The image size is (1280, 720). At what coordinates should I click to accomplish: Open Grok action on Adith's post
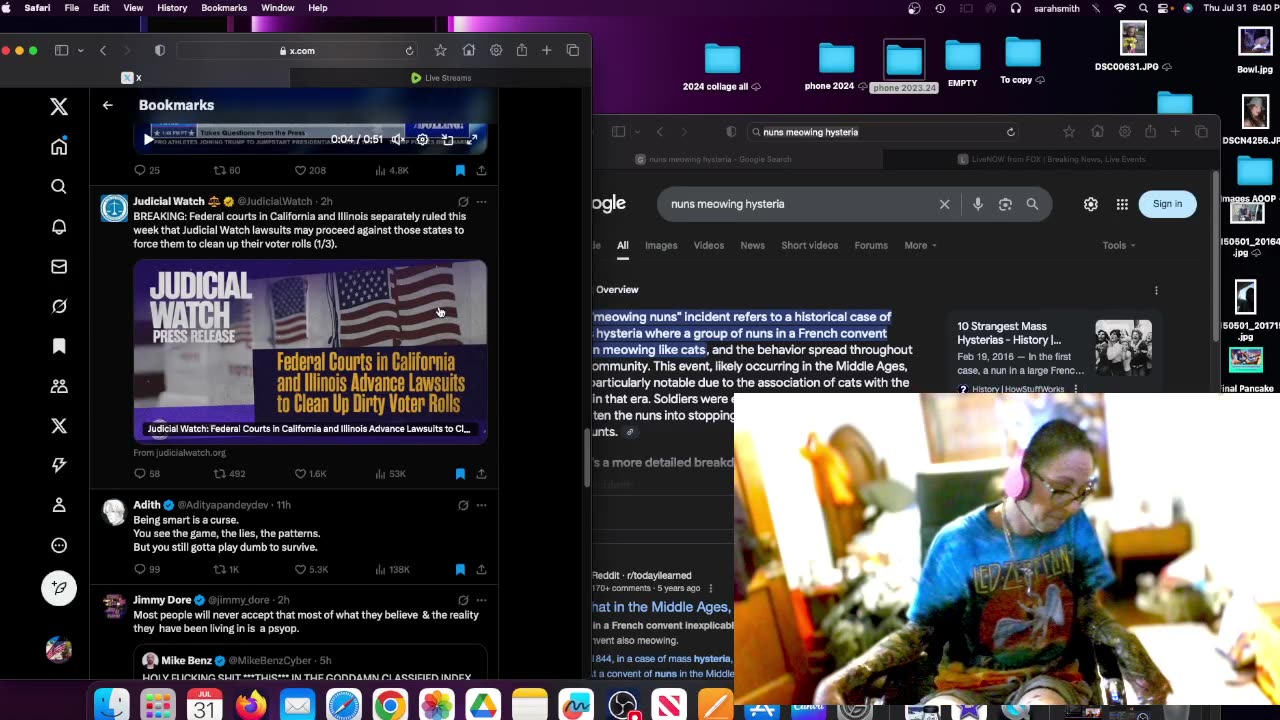coord(463,506)
